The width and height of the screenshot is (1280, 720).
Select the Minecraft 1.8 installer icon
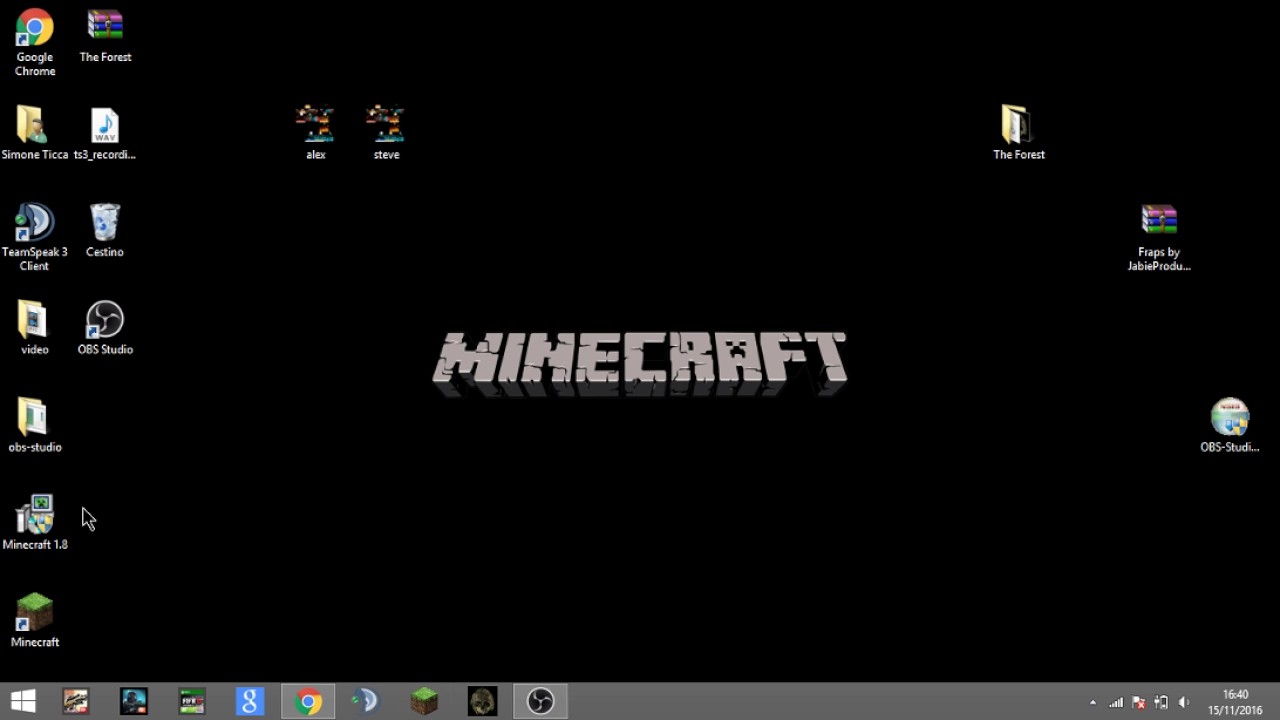[x=34, y=522]
